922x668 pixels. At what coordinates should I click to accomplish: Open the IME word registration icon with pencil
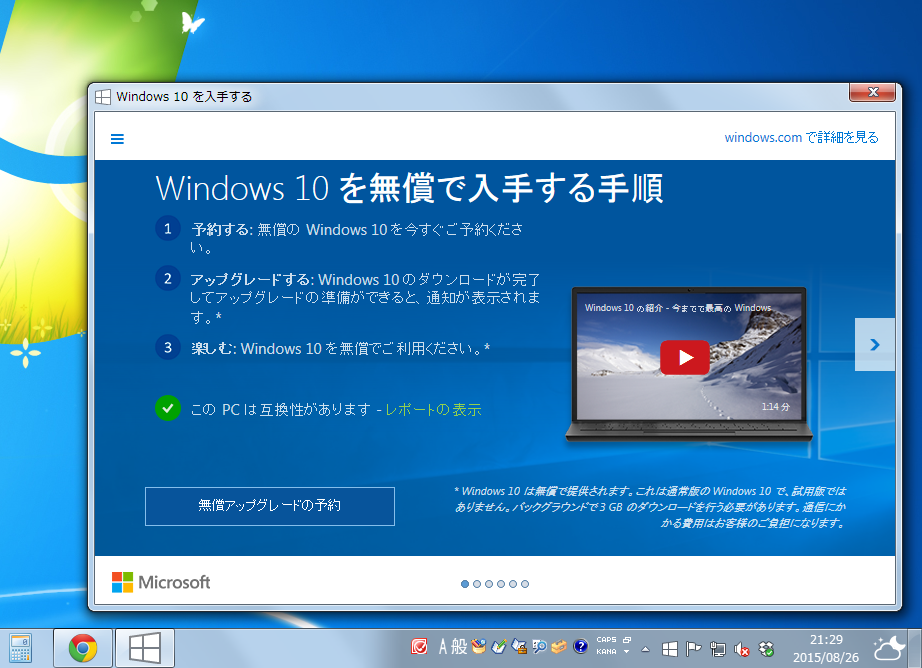[499, 647]
